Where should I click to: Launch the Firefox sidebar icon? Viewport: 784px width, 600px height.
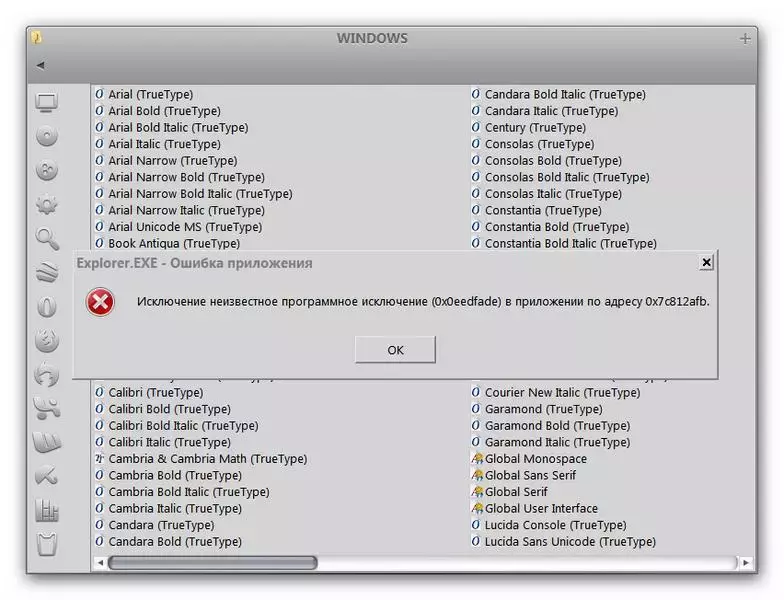pos(47,340)
